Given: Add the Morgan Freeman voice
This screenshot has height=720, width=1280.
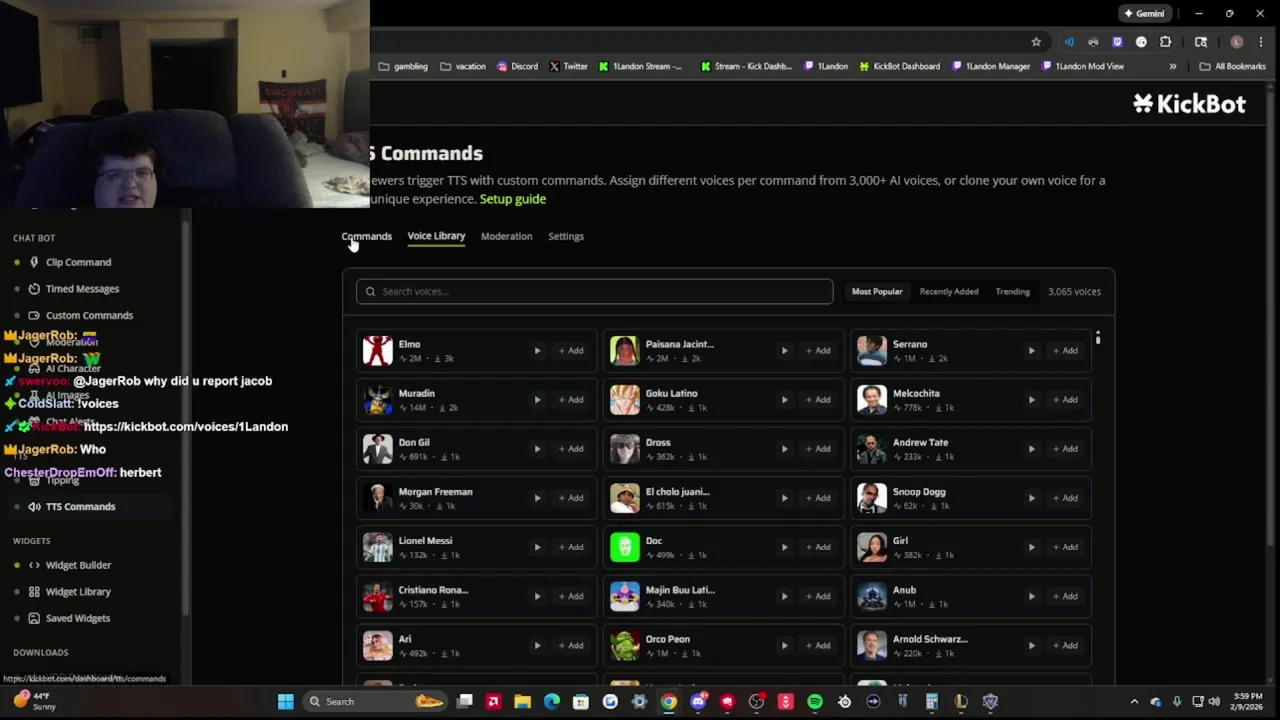Looking at the screenshot, I should point(571,498).
